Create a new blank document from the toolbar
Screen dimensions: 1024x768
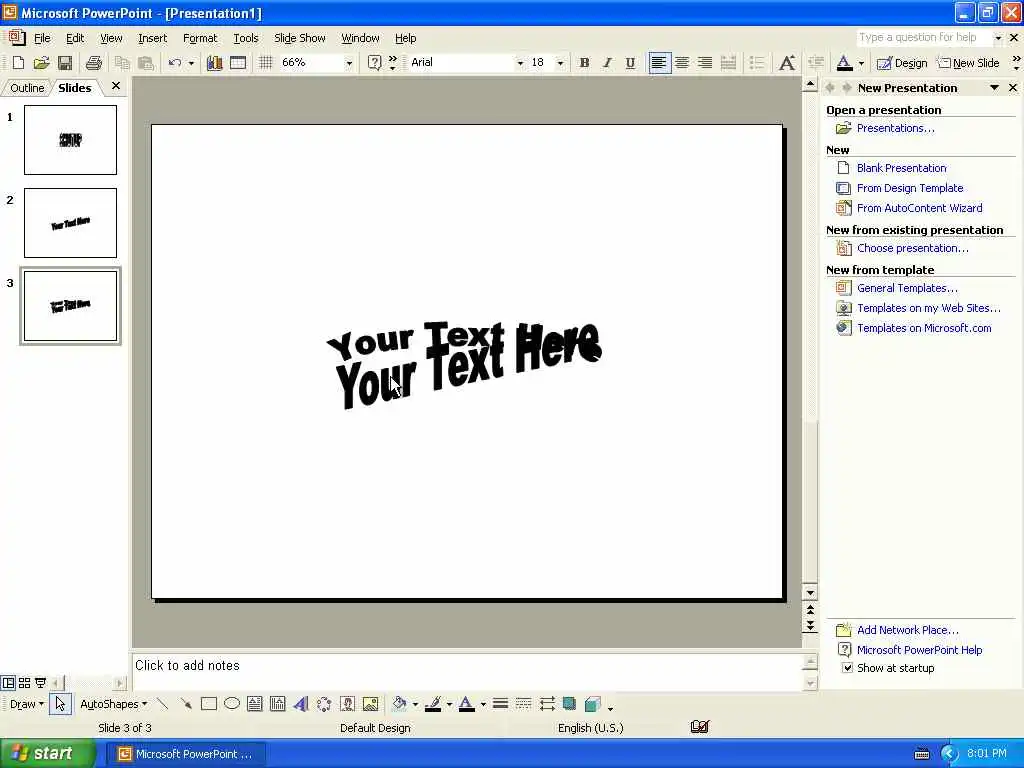tap(18, 63)
